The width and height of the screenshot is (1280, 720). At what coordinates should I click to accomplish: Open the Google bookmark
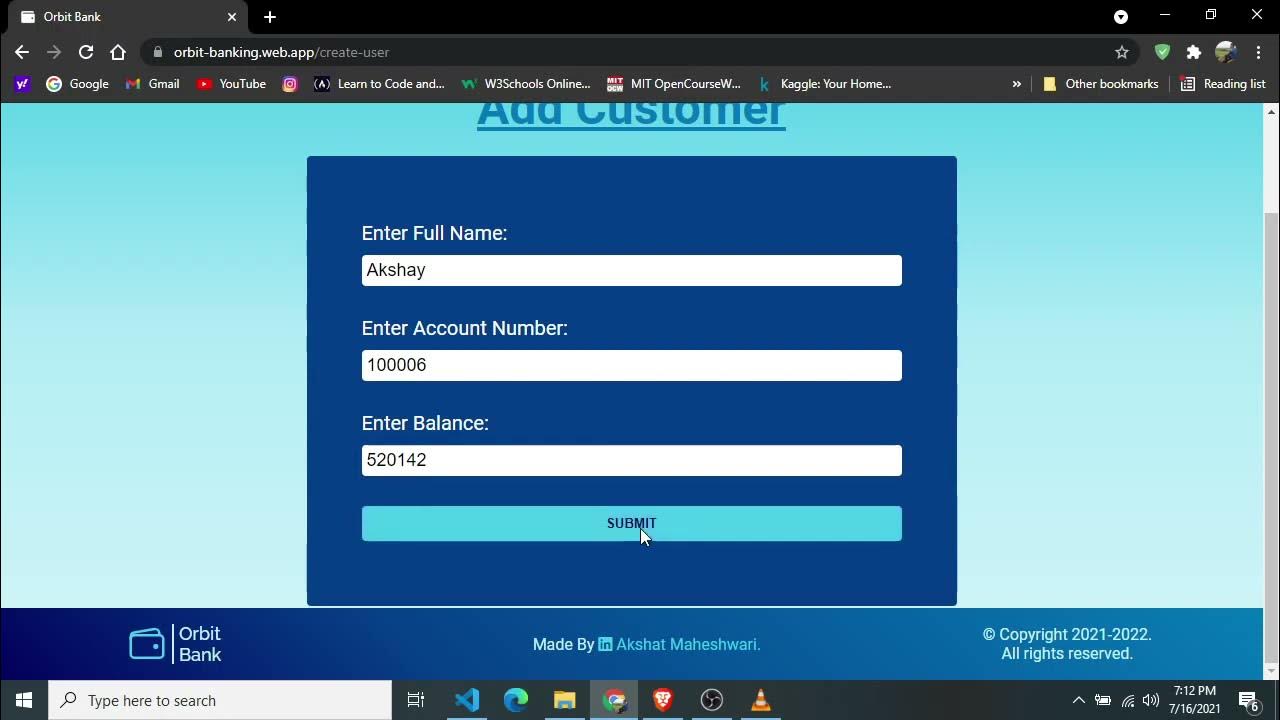pos(77,84)
